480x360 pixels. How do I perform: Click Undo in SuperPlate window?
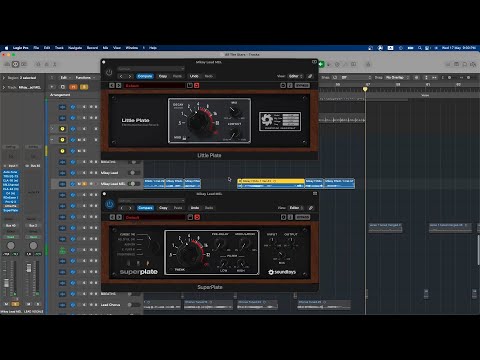click(195, 208)
